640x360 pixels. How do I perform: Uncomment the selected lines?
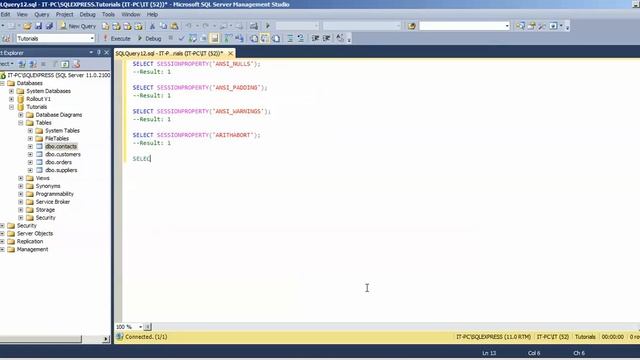[301, 38]
